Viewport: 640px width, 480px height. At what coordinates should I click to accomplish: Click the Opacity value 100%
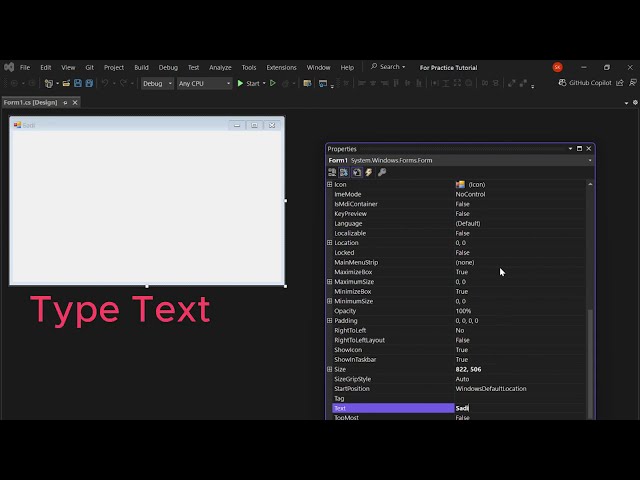(x=463, y=311)
